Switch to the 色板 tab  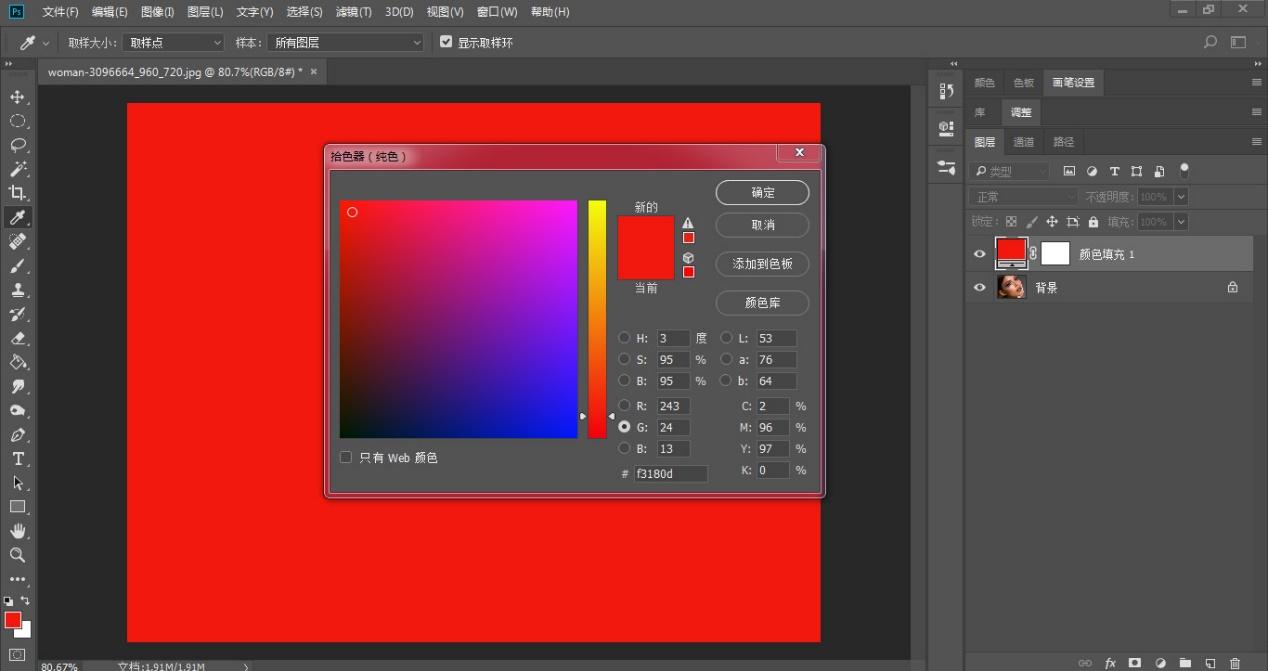1024,82
